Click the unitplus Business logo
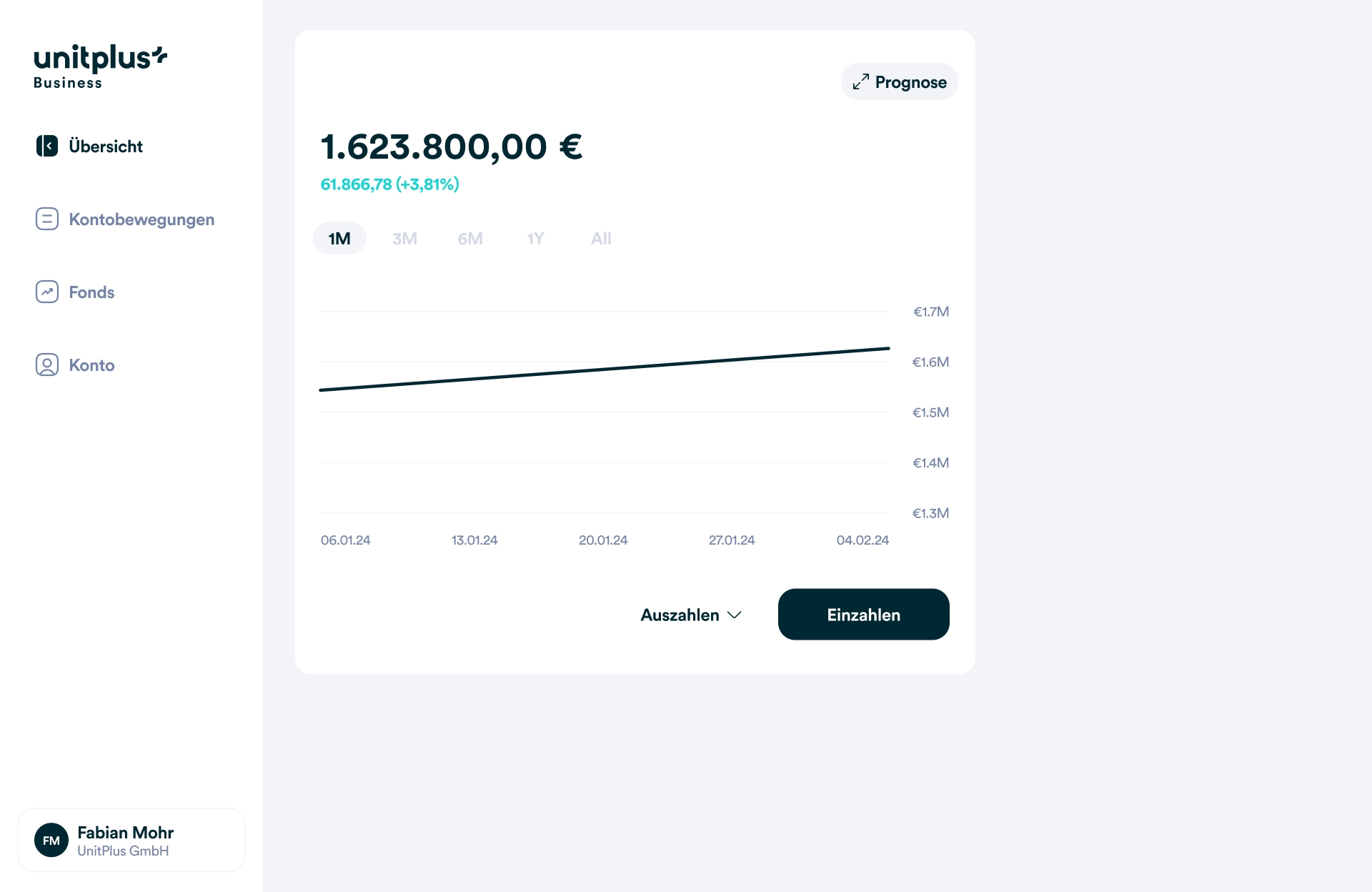 point(100,66)
